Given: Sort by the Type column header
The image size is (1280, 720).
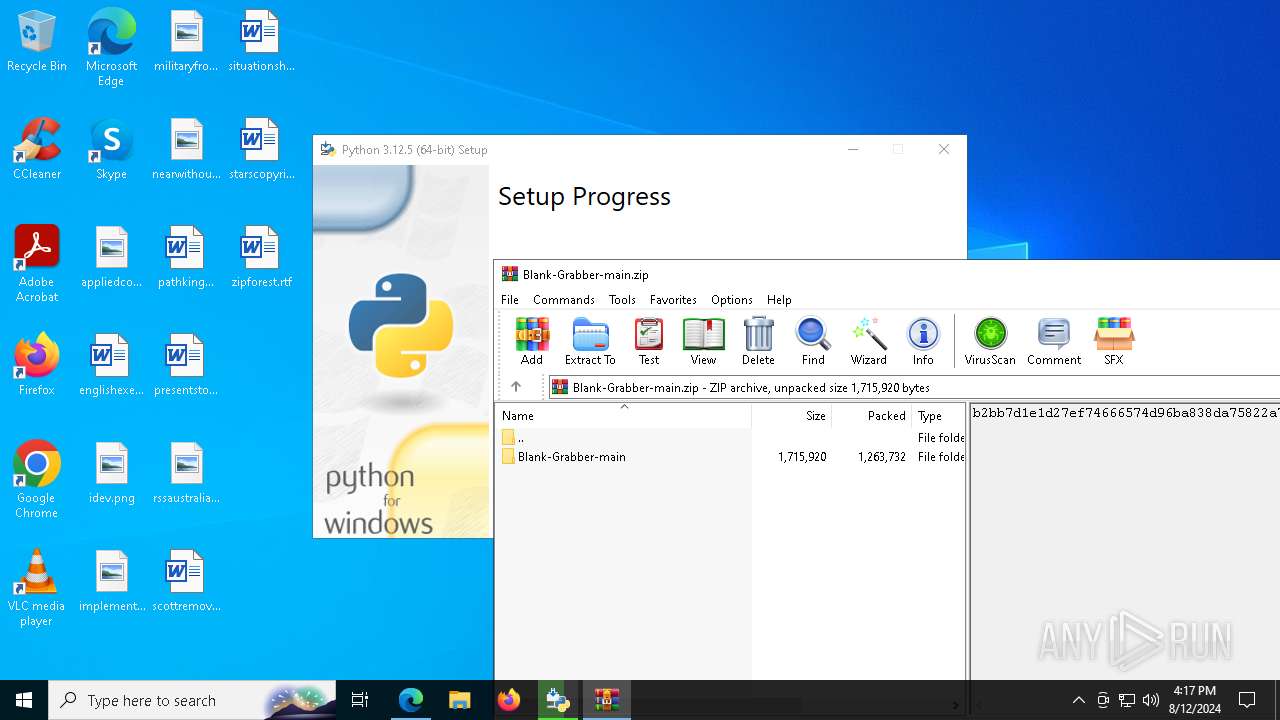Looking at the screenshot, I should [938, 416].
